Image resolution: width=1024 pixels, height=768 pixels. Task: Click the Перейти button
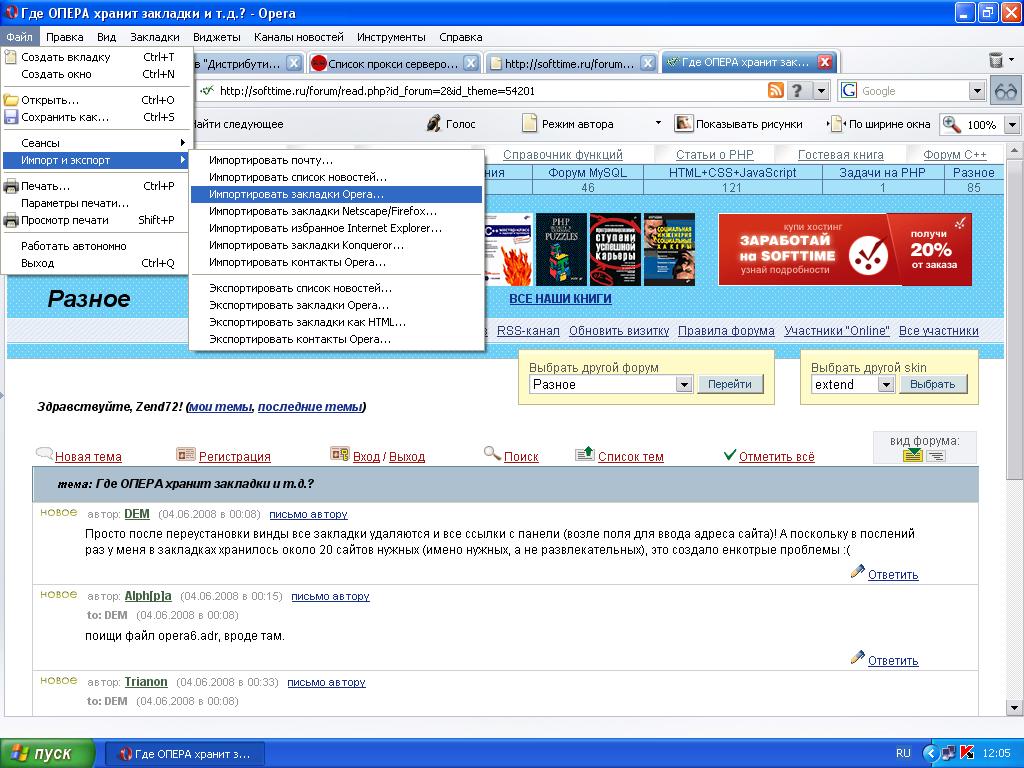pyautogui.click(x=729, y=384)
